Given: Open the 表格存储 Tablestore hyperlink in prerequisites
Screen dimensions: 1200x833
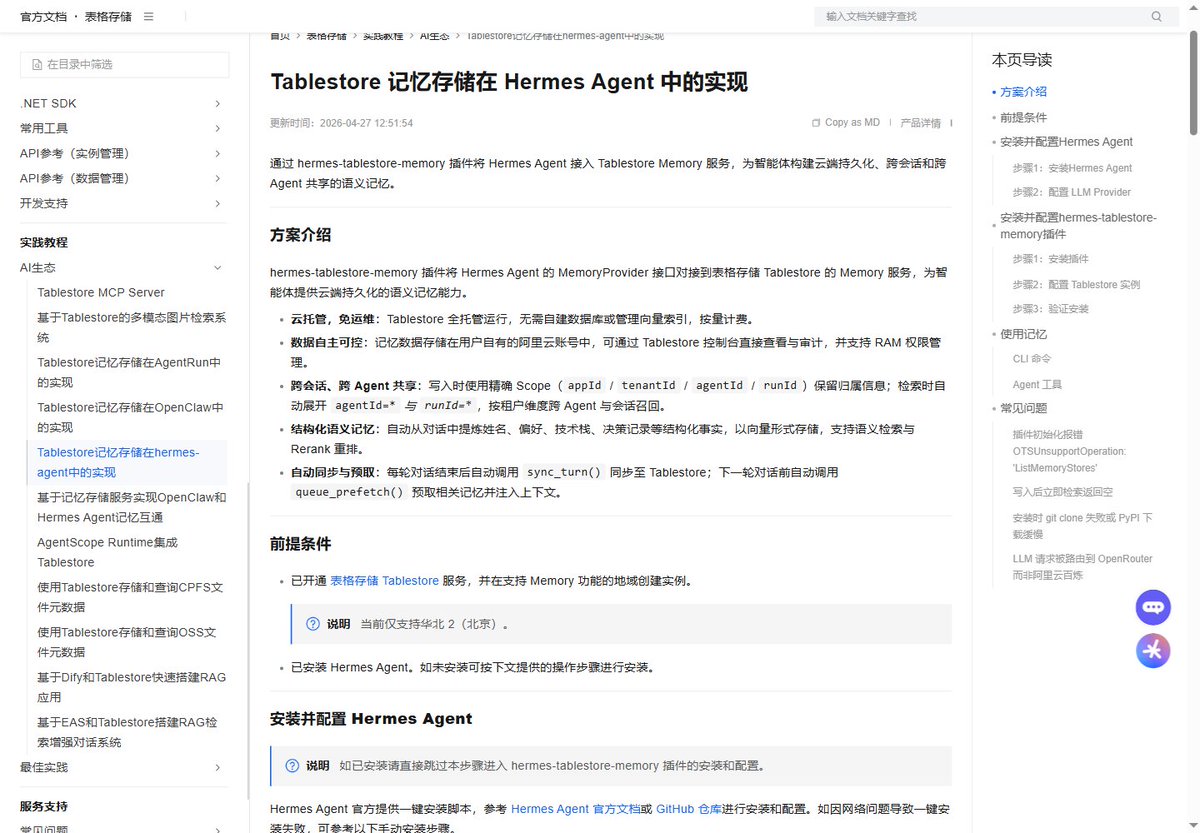Looking at the screenshot, I should click(x=385, y=581).
